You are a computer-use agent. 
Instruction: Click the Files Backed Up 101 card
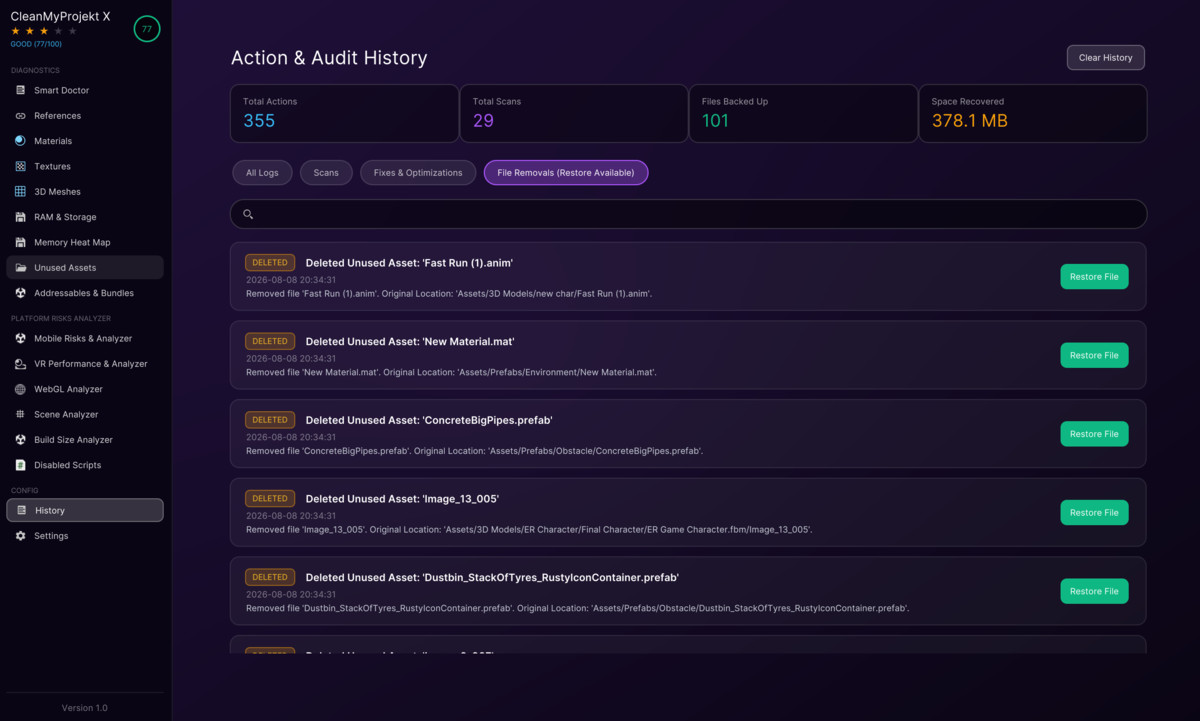point(803,113)
